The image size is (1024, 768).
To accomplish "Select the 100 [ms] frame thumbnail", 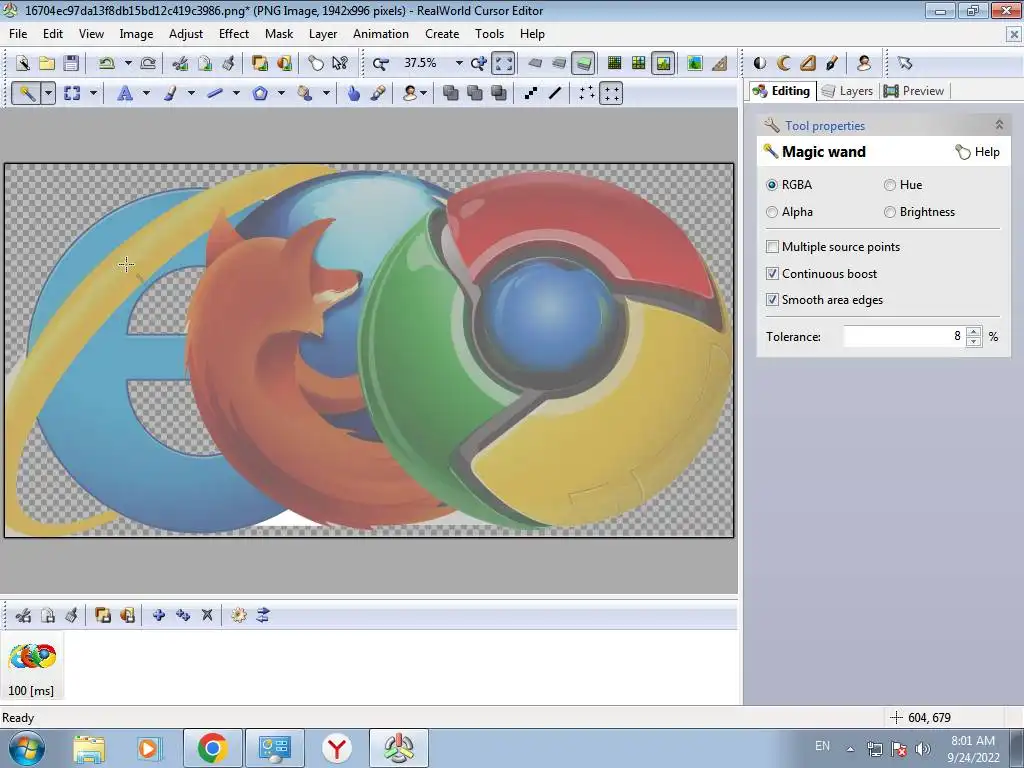I will coord(32,666).
